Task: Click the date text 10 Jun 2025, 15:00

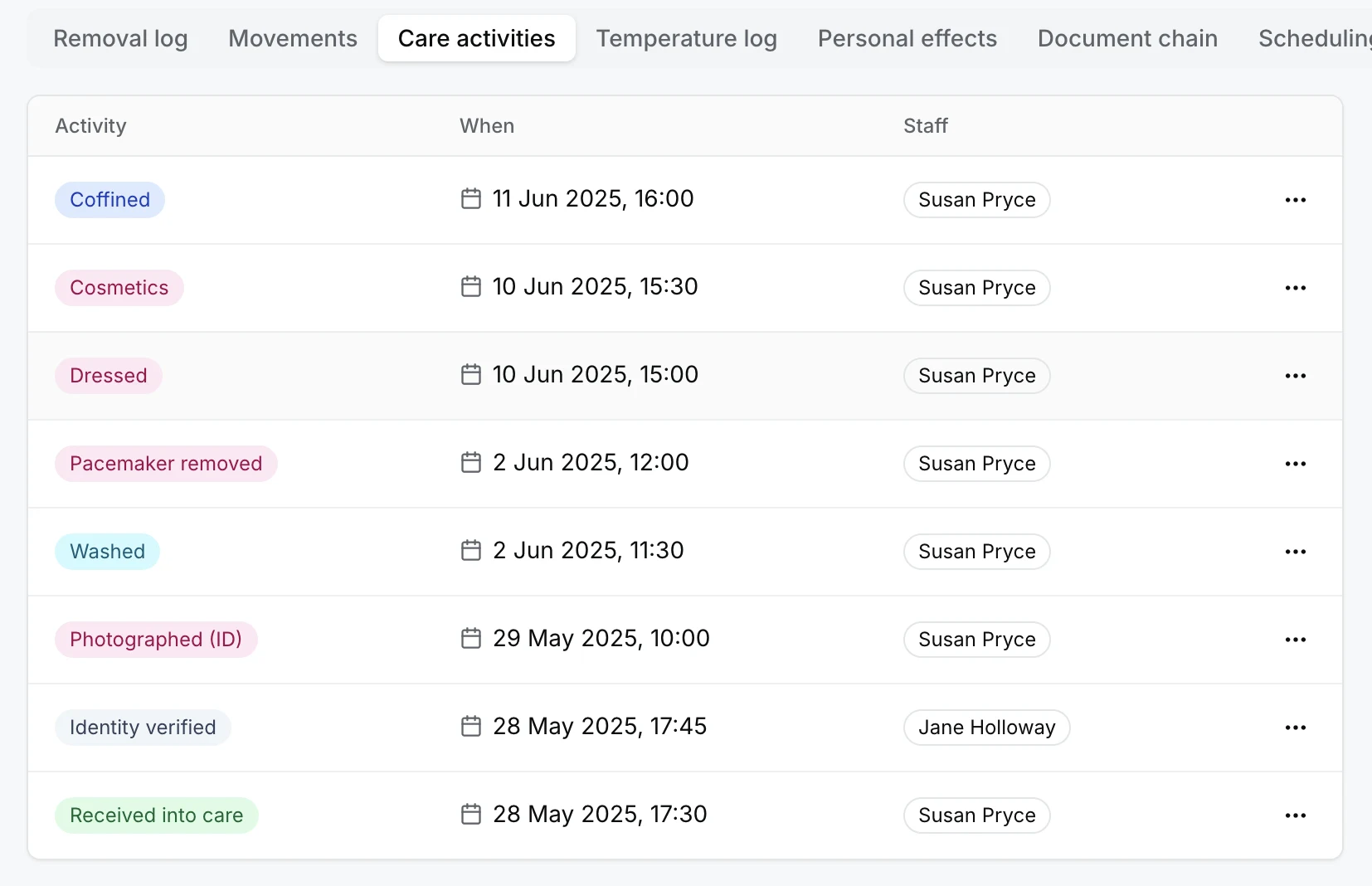Action: [596, 375]
